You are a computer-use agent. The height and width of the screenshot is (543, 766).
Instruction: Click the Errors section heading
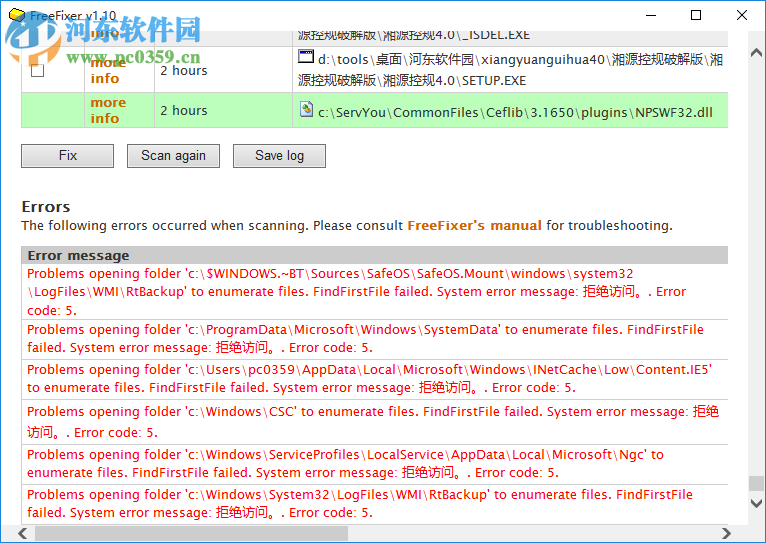[46, 207]
